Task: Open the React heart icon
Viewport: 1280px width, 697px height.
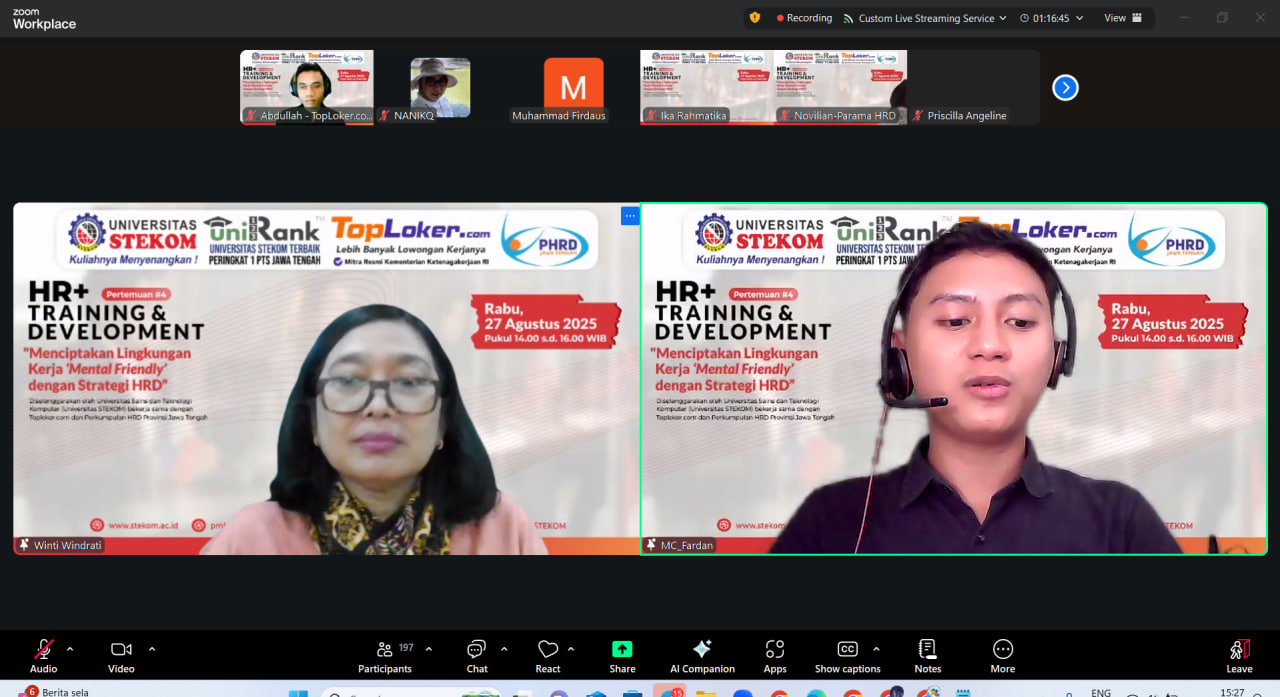Action: pos(548,650)
